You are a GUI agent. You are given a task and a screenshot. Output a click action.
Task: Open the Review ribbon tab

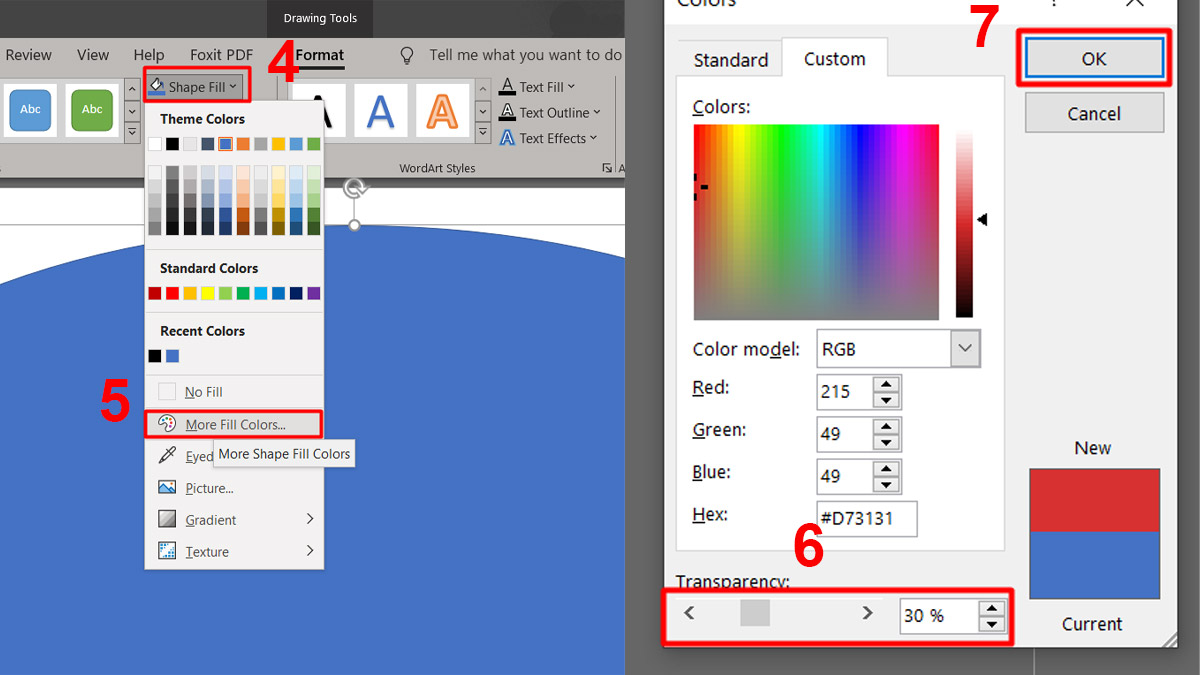(x=29, y=55)
